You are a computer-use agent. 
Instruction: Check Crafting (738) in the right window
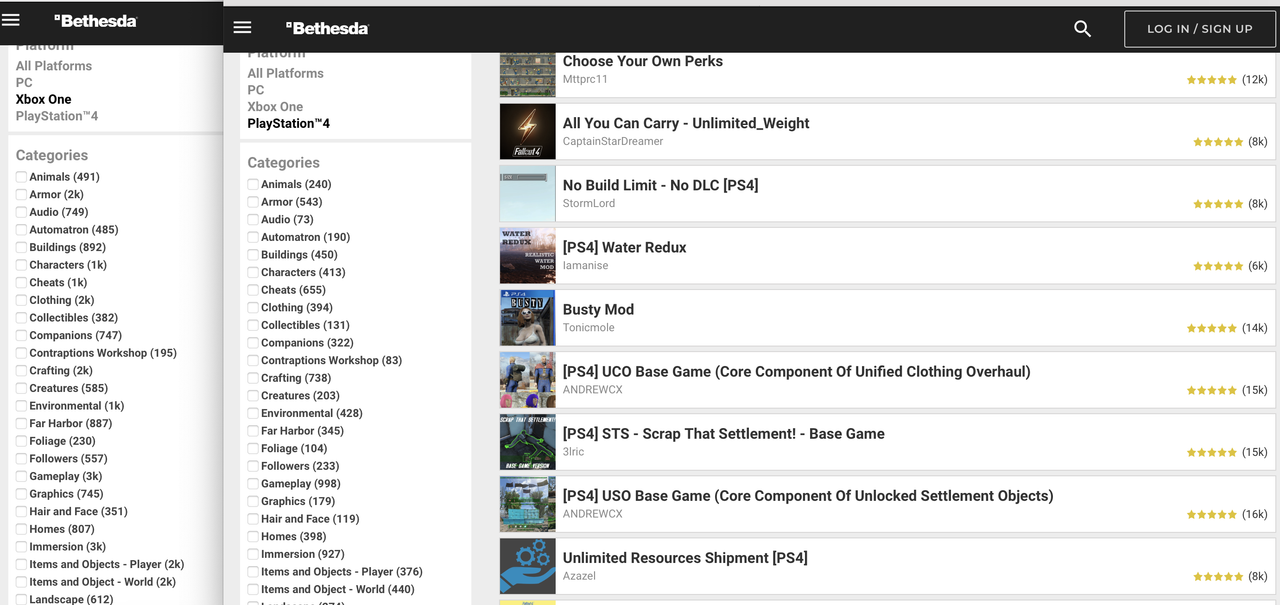[253, 378]
